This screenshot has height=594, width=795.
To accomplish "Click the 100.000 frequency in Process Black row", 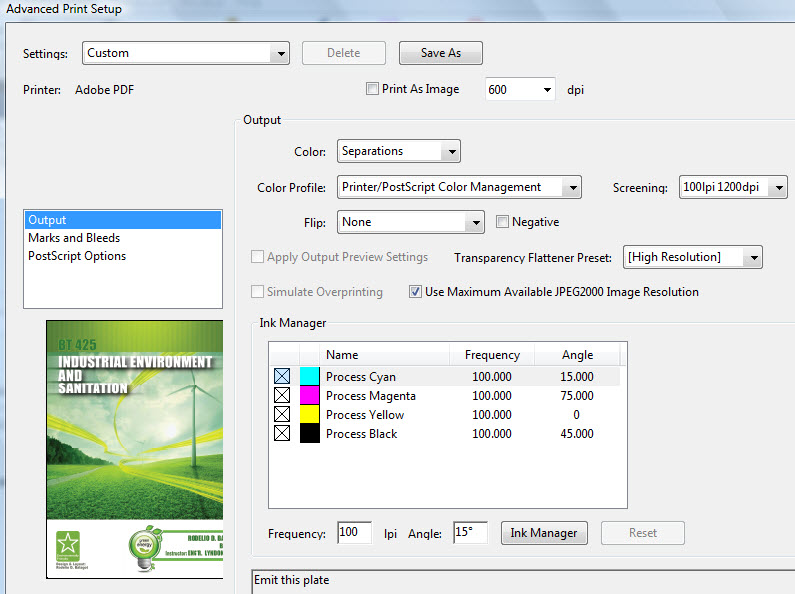I will pos(492,434).
